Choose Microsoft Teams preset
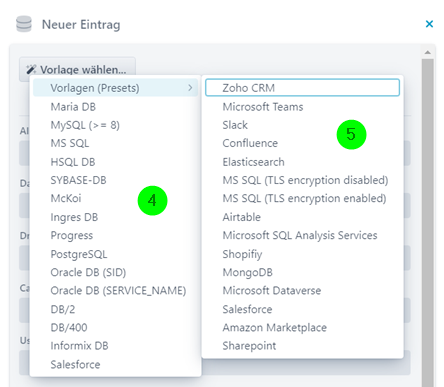Viewport: 444px width, 387px height. (x=302, y=107)
